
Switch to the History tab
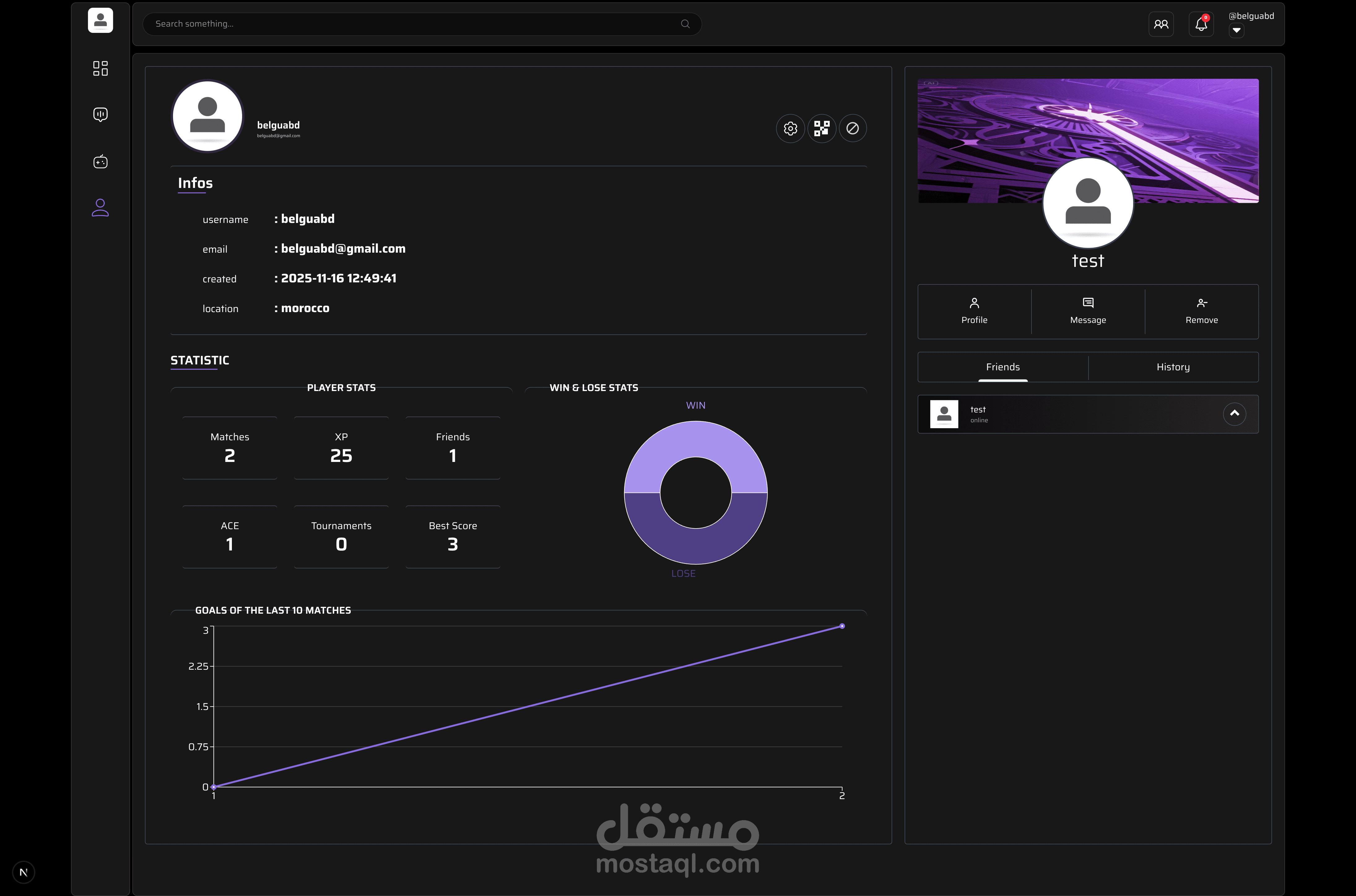pos(1173,367)
